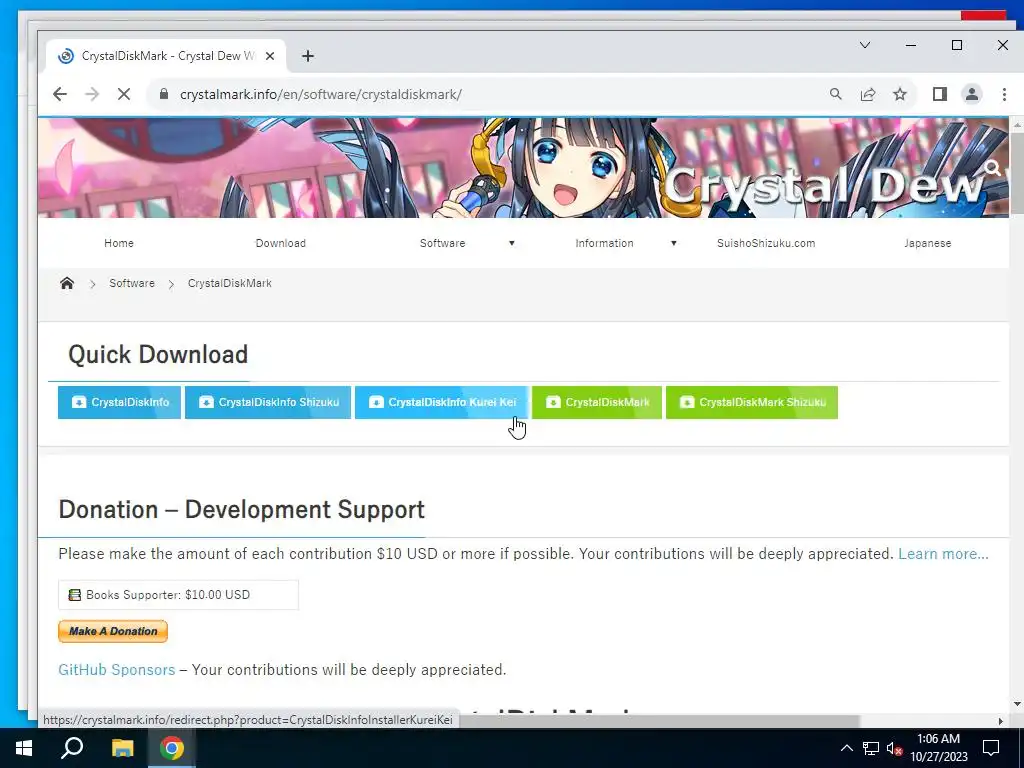This screenshot has width=1024, height=768.
Task: Download CrystalDiskMark
Action: click(597, 402)
